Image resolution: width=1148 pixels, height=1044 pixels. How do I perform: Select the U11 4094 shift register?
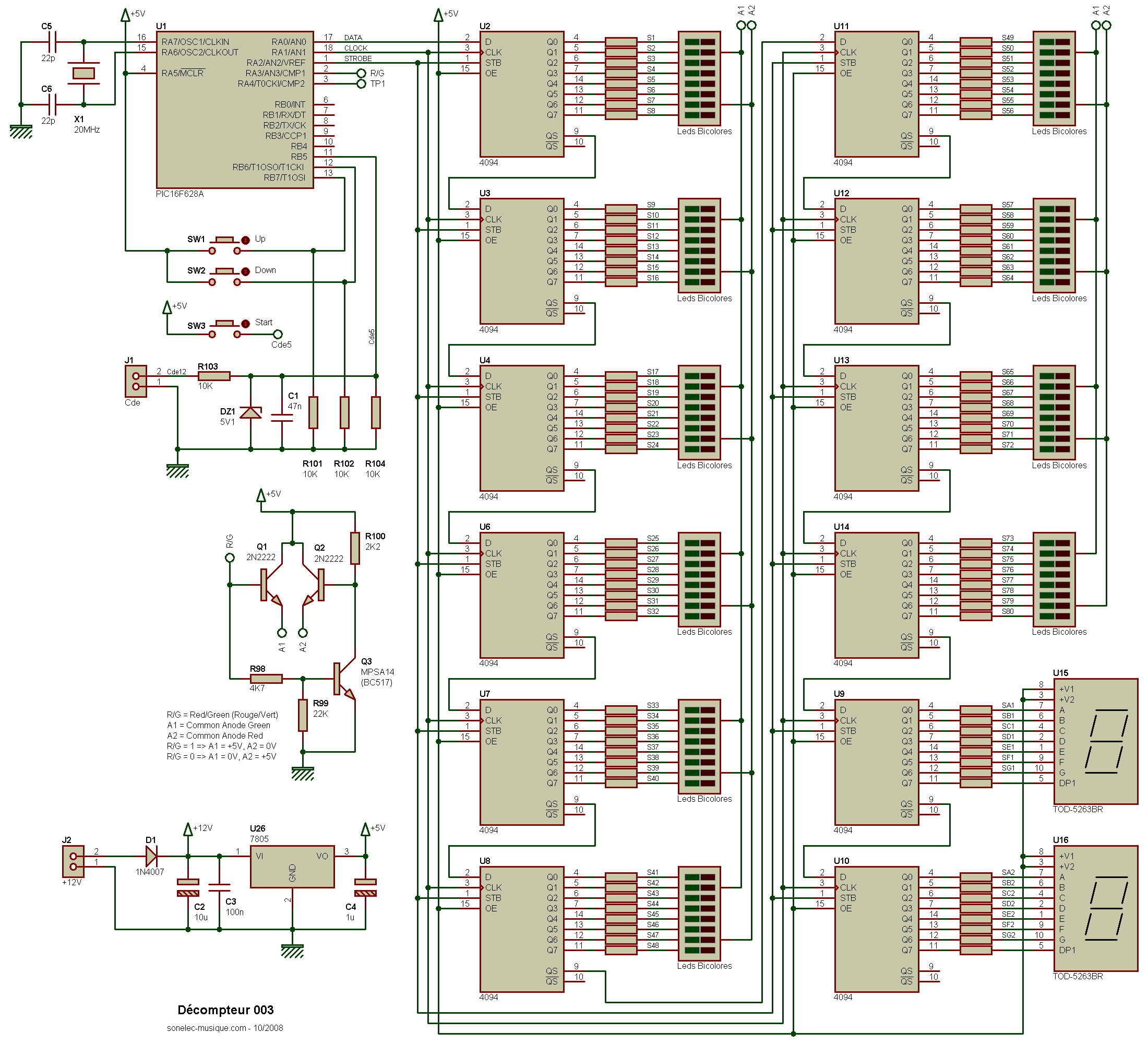point(877,94)
